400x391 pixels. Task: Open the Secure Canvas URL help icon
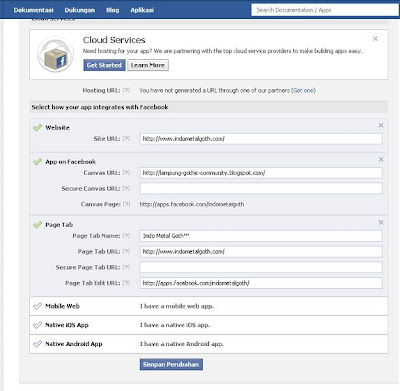coord(126,188)
